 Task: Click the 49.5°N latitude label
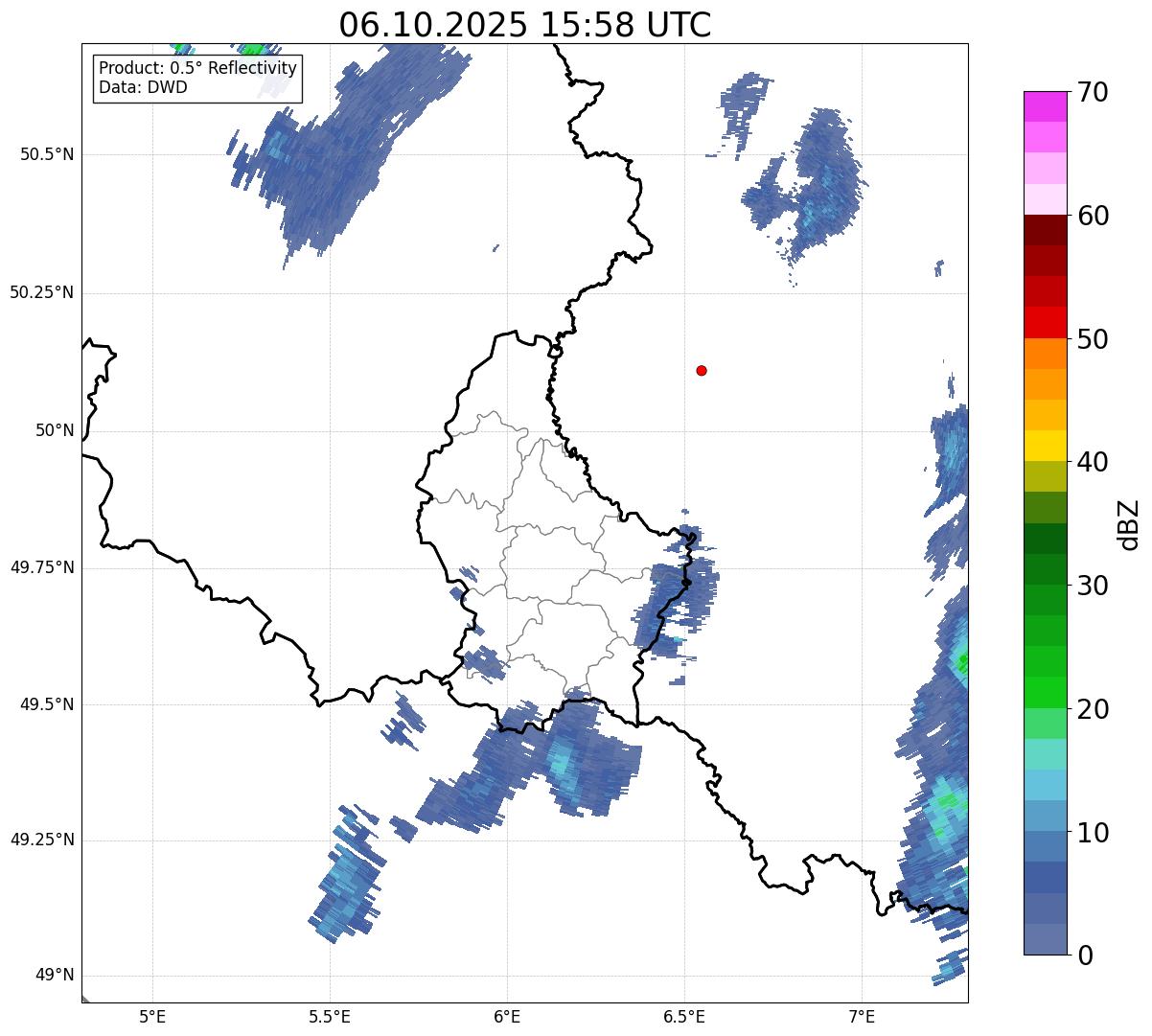coord(46,704)
